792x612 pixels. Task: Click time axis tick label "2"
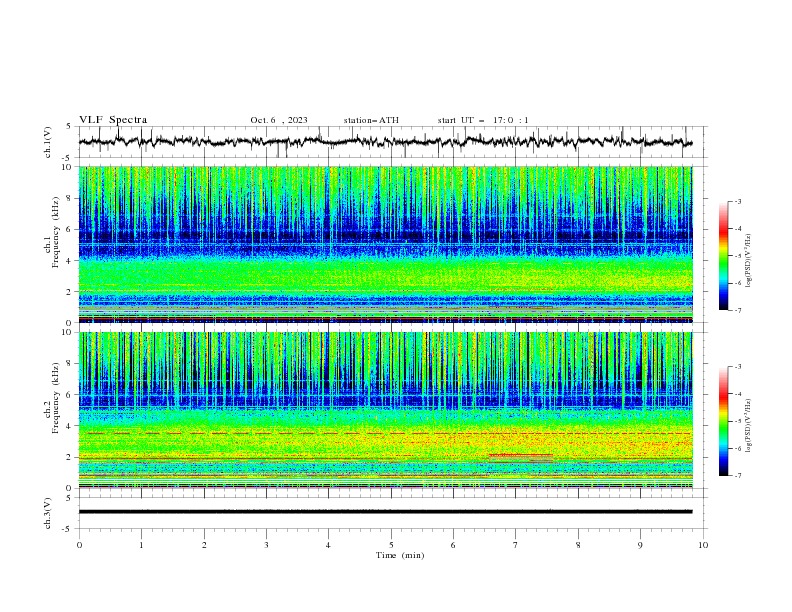pos(204,545)
